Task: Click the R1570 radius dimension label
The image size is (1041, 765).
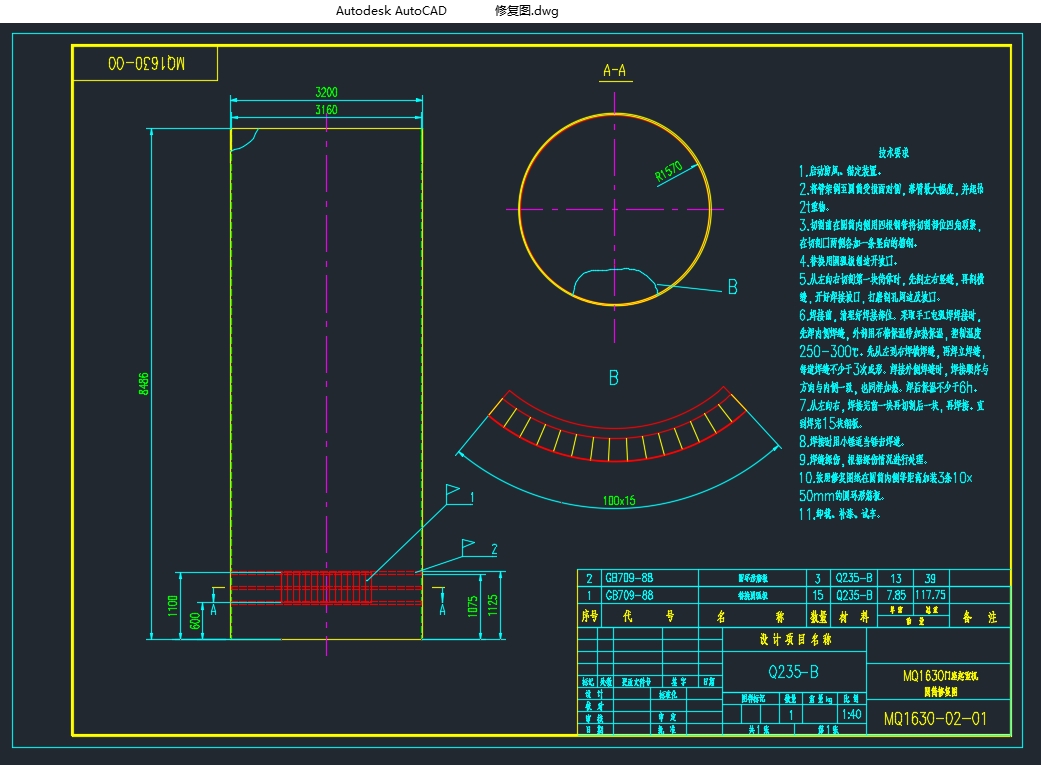Action: click(670, 172)
